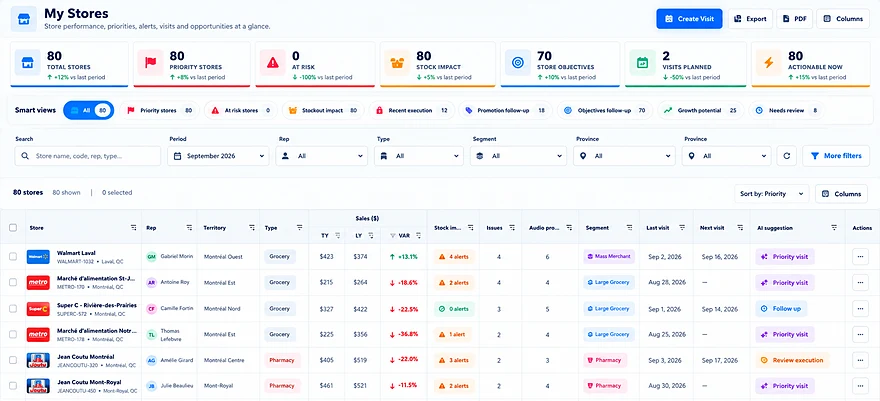Click the Walmart Laval store logo
This screenshot has height=401, width=880.
(39, 257)
